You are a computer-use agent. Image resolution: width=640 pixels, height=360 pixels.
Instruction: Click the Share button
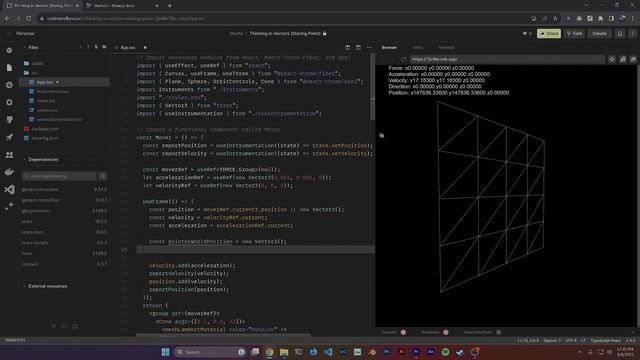[x=549, y=33]
